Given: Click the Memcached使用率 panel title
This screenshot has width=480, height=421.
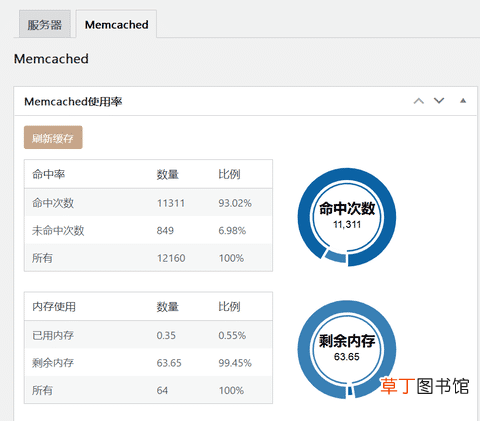Looking at the screenshot, I should point(73,101).
